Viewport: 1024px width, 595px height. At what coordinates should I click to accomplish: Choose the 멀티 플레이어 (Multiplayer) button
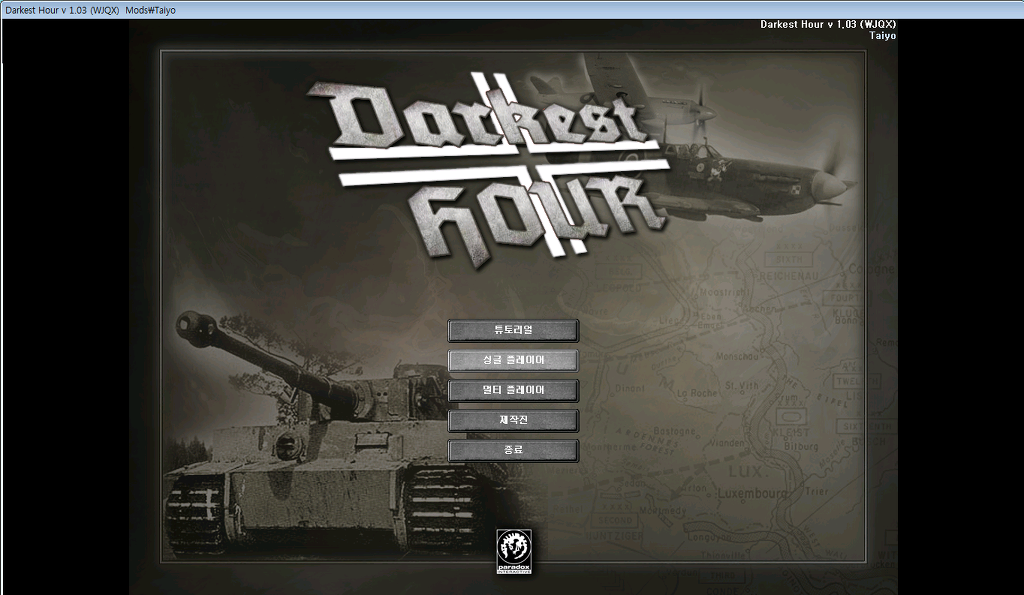[x=513, y=391]
